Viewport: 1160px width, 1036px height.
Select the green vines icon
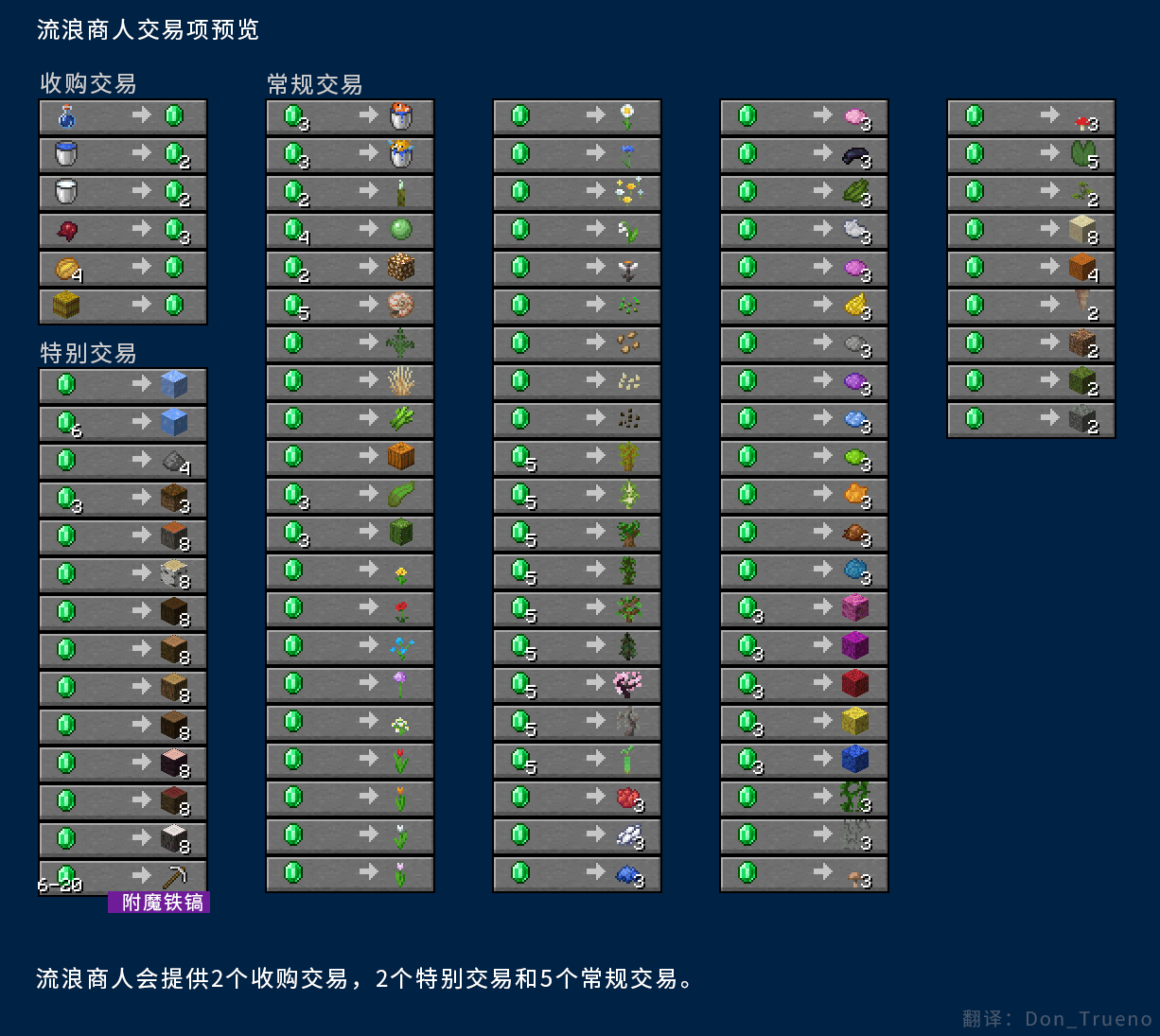click(854, 798)
